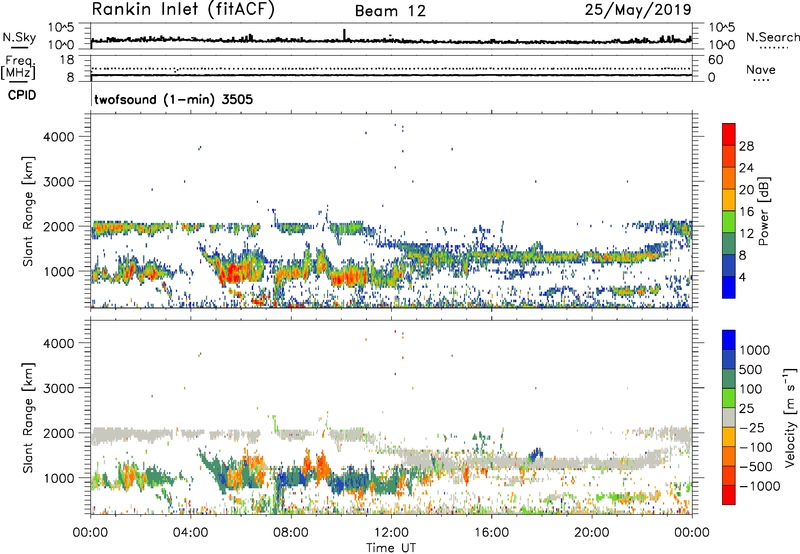Image resolution: width=800 pixels, height=554 pixels.
Task: Click the '18' frequency axis tick label
Action: point(66,60)
